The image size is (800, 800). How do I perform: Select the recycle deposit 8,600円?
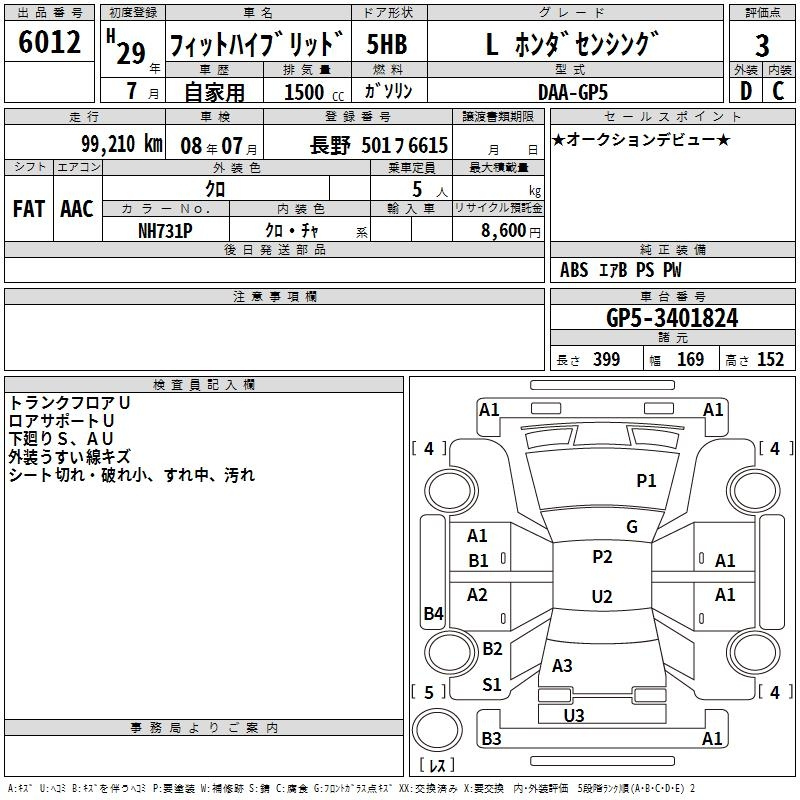(x=511, y=231)
